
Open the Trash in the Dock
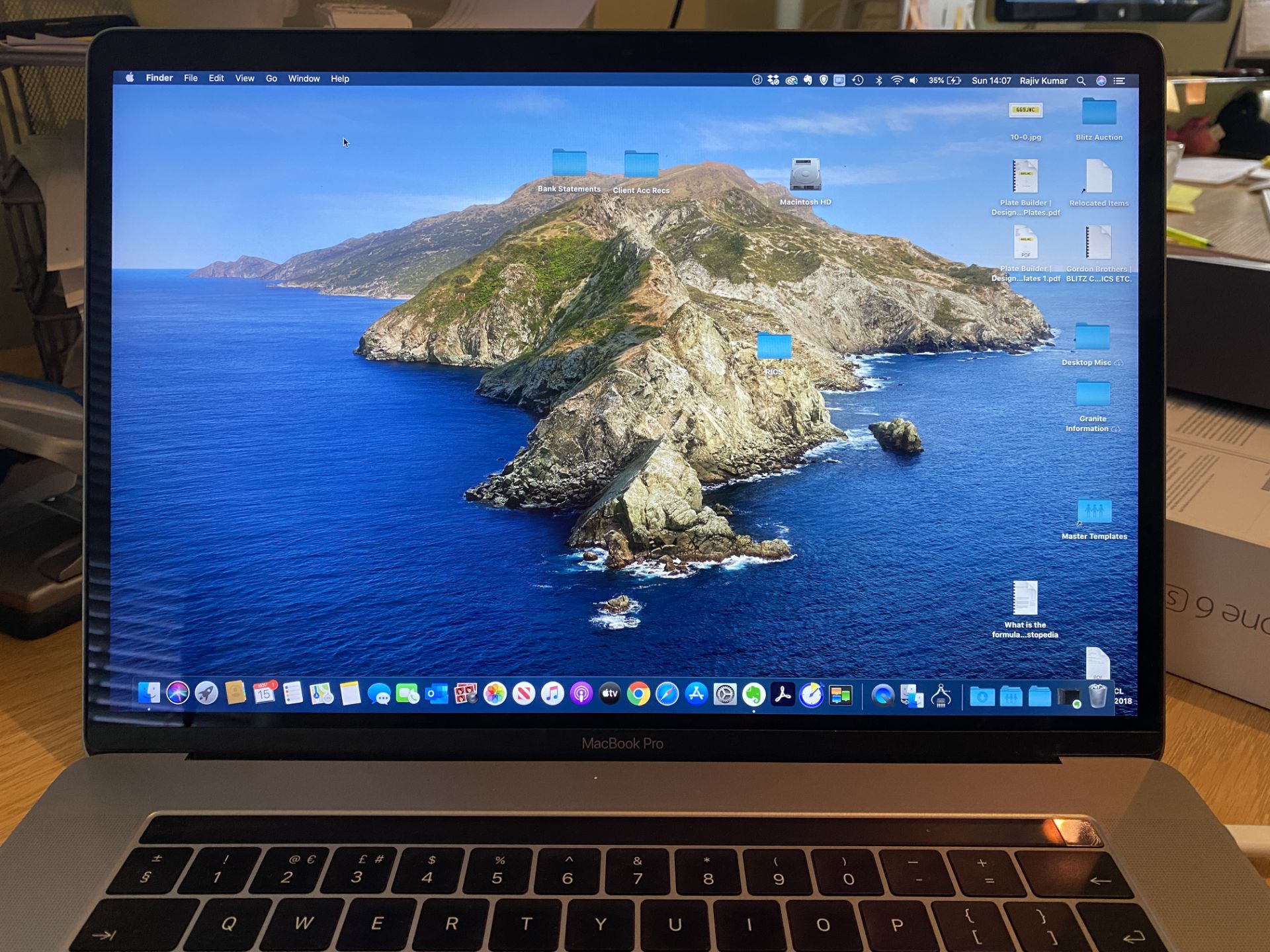(x=1097, y=696)
